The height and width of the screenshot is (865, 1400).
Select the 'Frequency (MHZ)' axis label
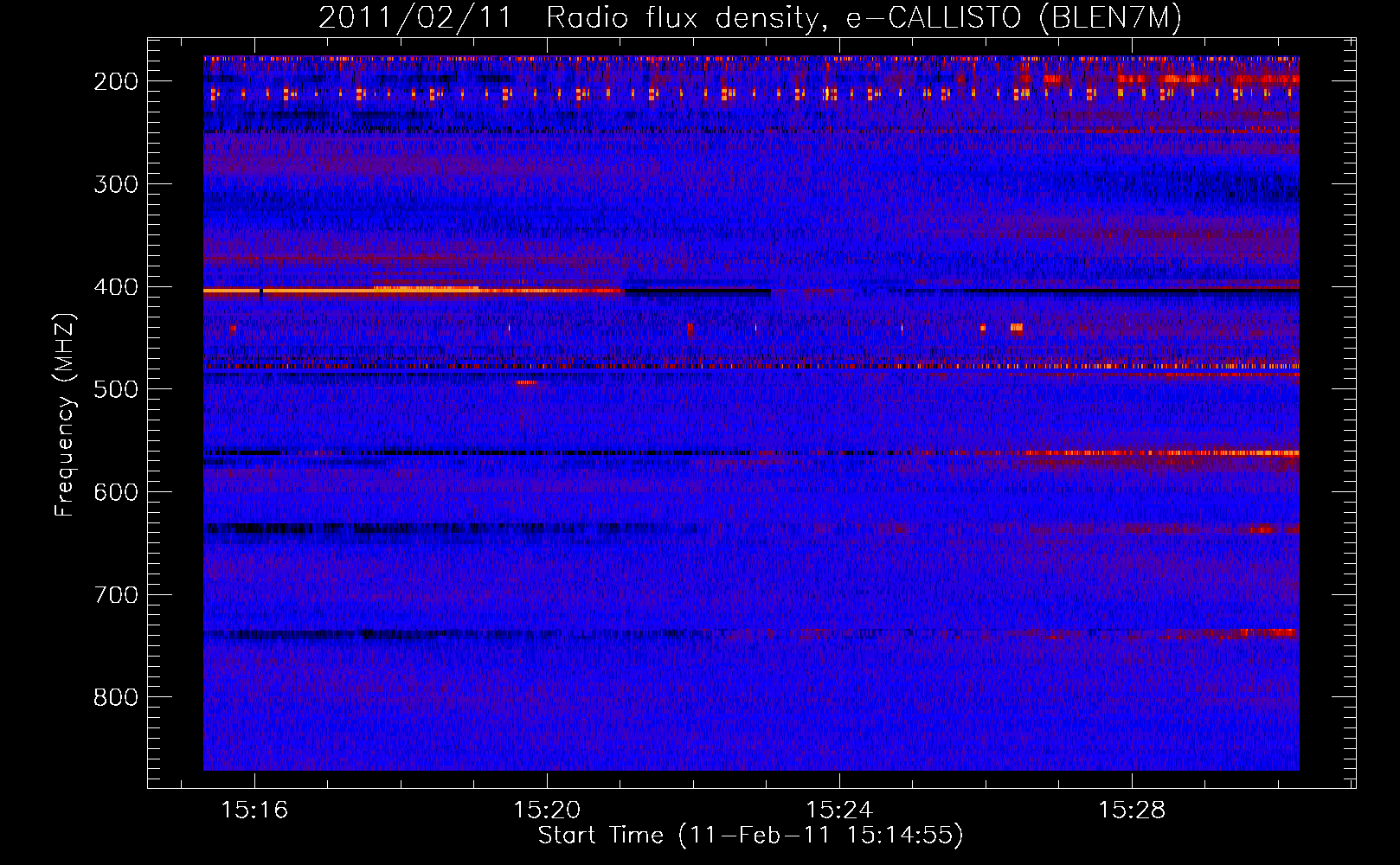[x=65, y=414]
